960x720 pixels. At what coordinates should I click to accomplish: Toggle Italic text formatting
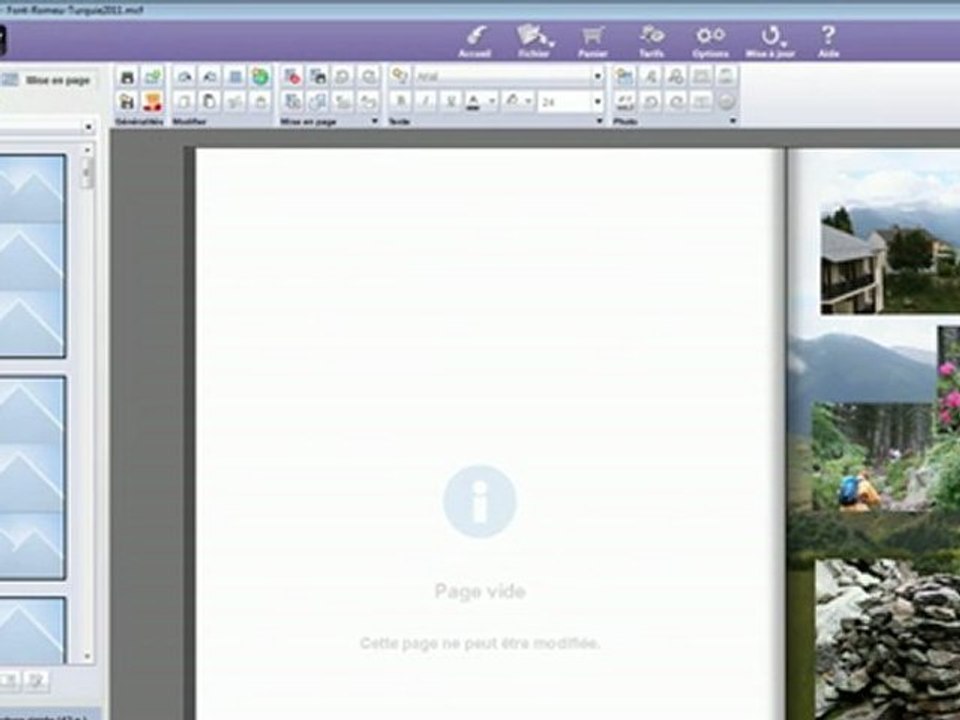(x=426, y=101)
